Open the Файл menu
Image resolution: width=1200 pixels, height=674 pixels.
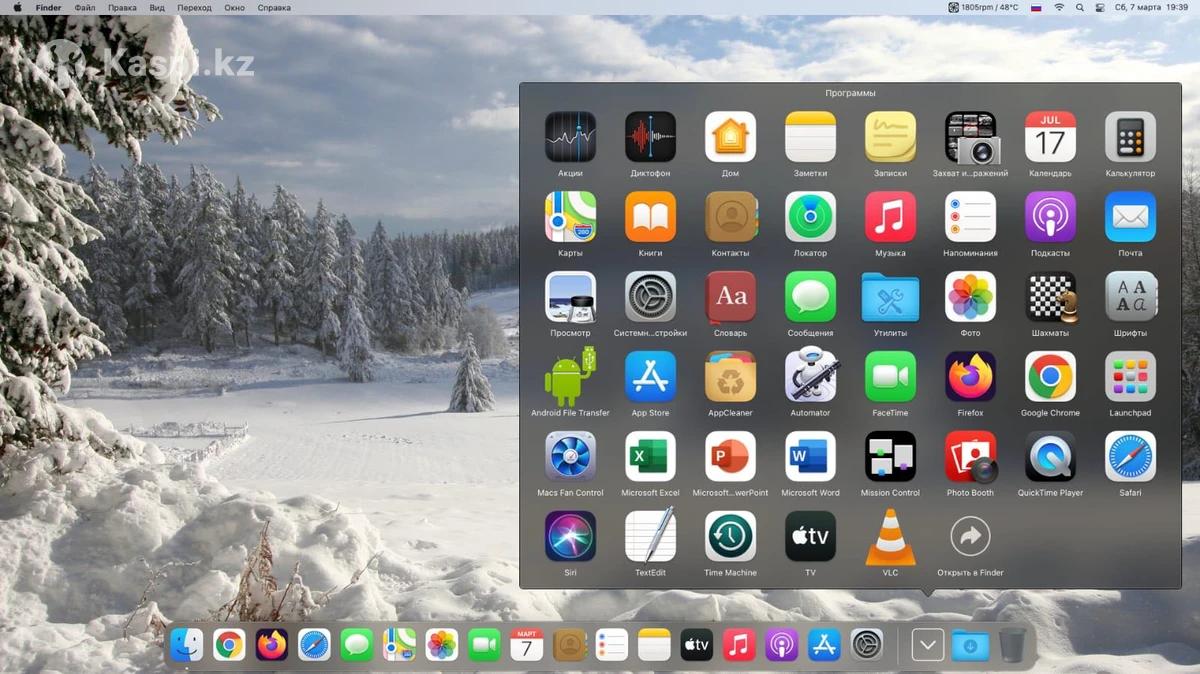85,7
